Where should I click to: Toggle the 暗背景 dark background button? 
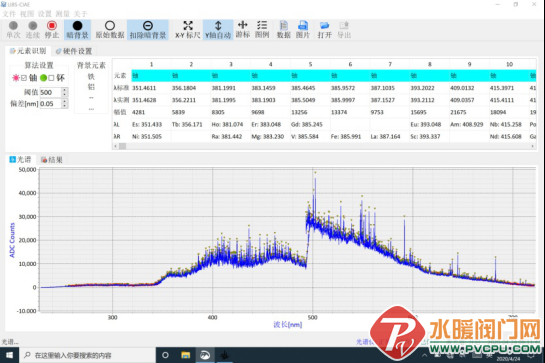[78, 30]
